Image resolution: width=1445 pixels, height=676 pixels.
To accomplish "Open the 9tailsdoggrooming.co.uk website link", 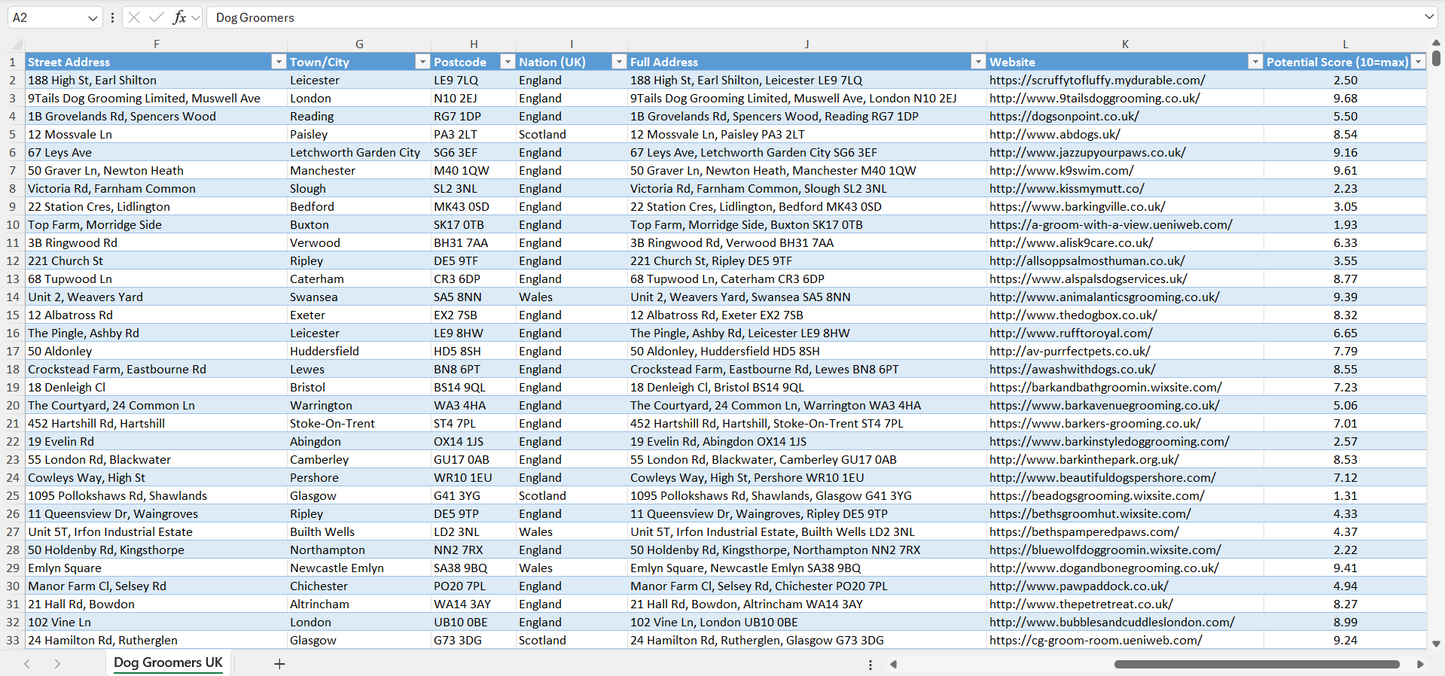I will (1094, 98).
